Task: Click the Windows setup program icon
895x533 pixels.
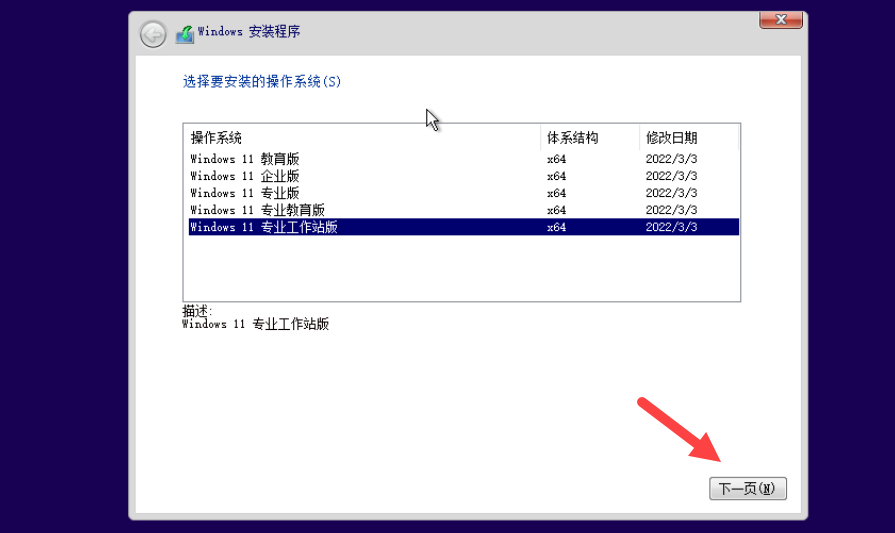Action: pos(184,34)
